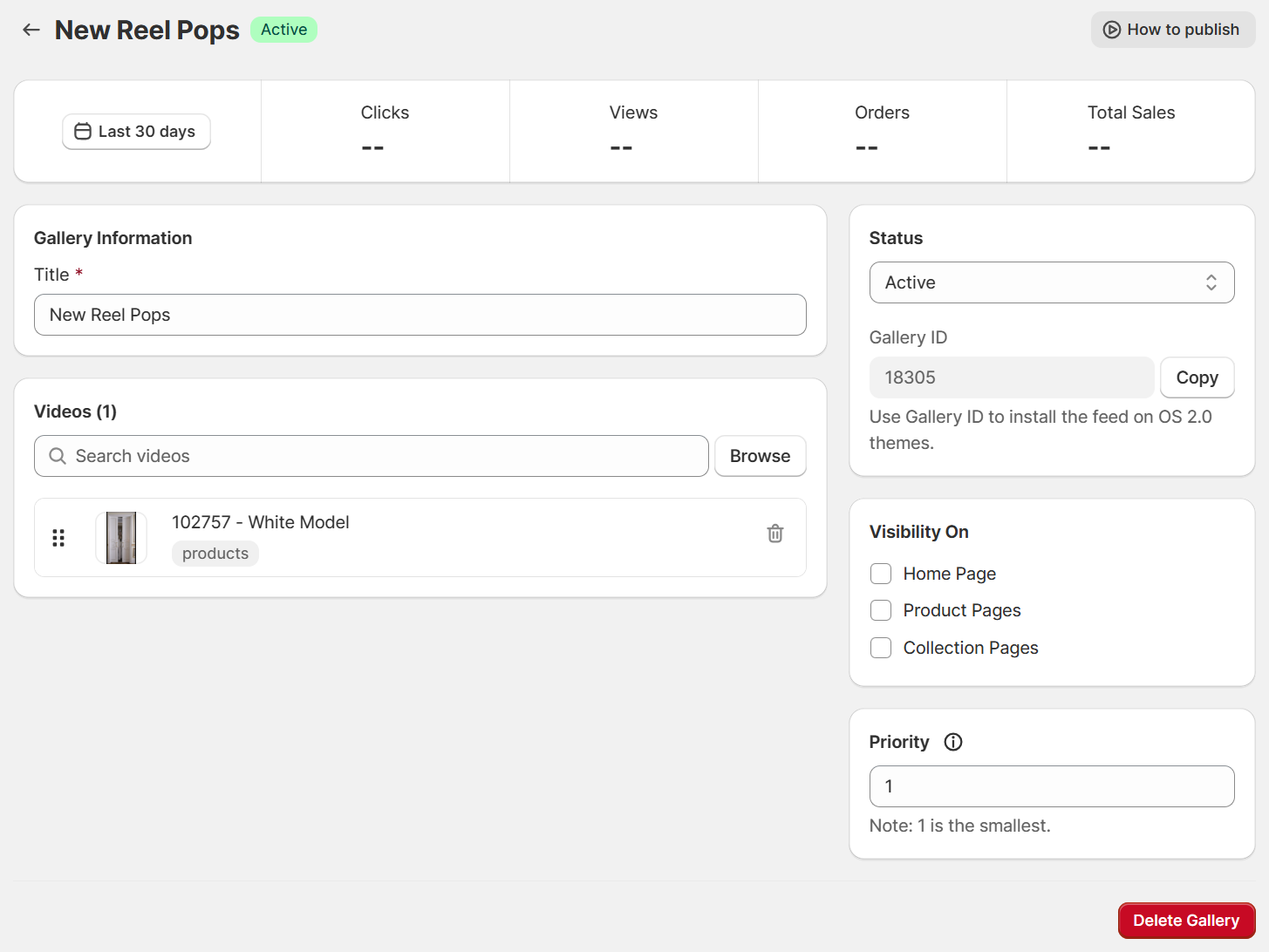Click How to publish button

pyautogui.click(x=1172, y=30)
